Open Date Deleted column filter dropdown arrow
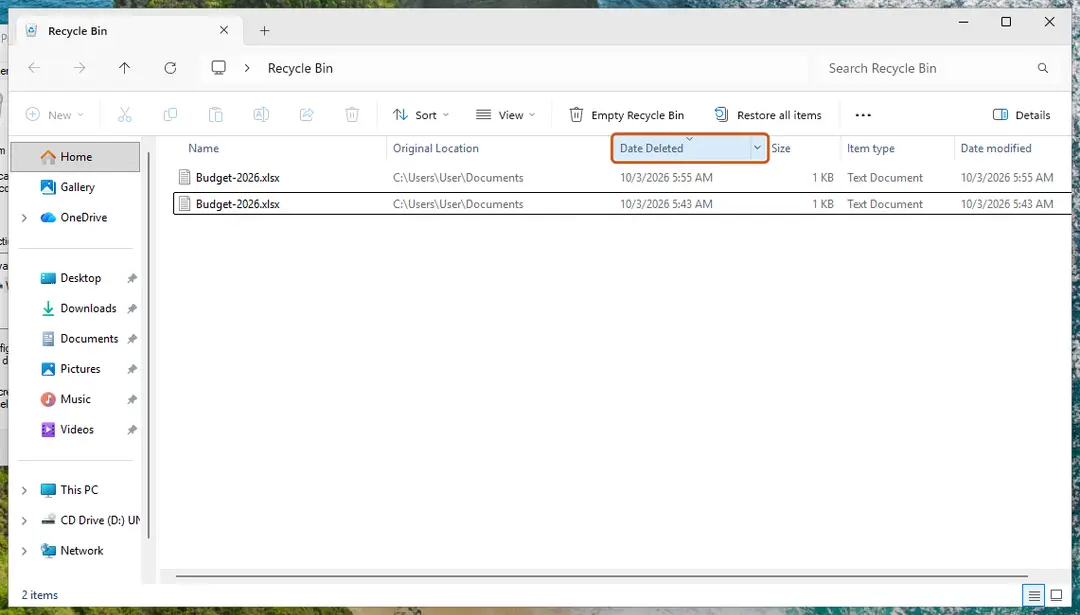This screenshot has width=1080, height=615. [757, 148]
